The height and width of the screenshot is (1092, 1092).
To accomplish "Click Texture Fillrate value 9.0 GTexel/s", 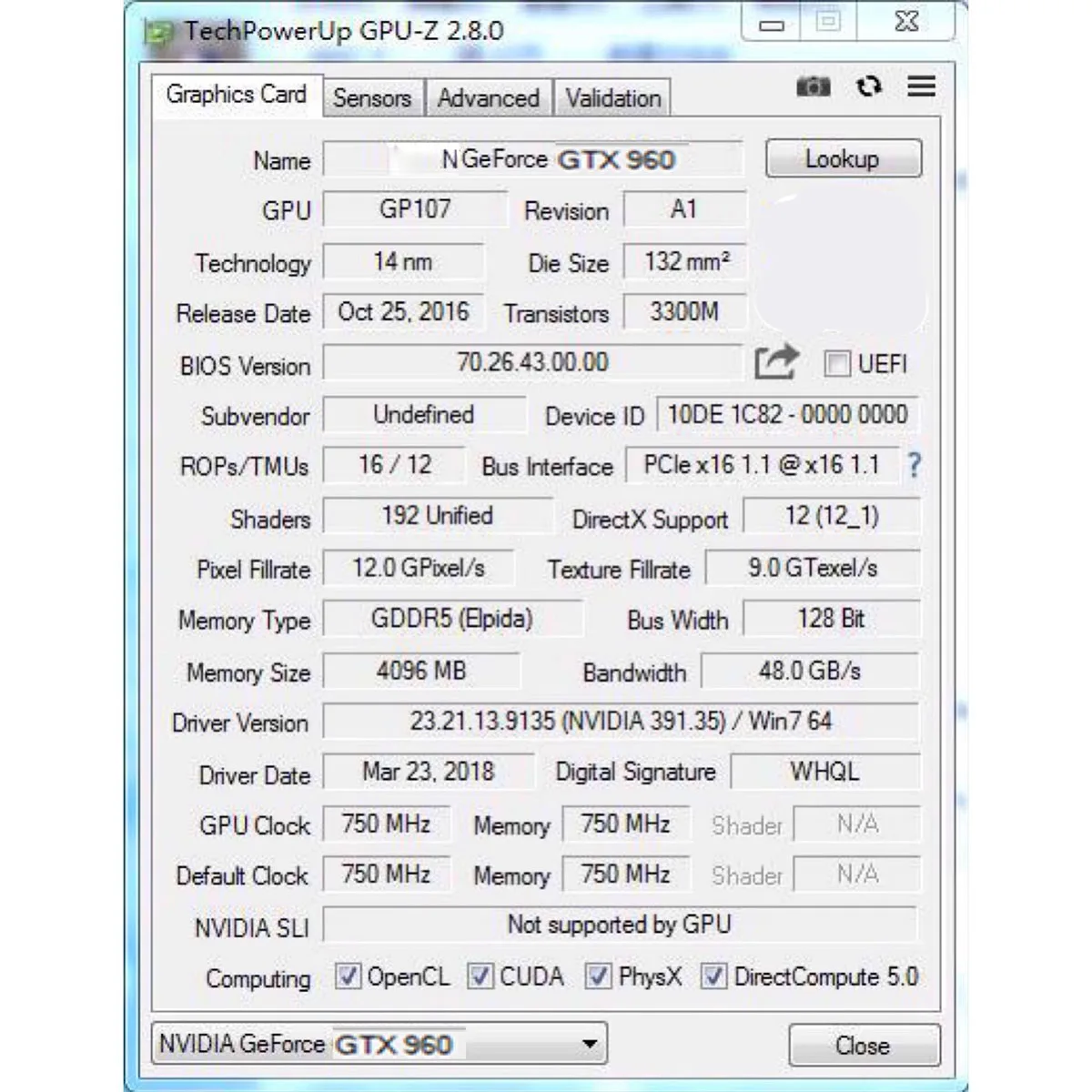I will (x=813, y=568).
